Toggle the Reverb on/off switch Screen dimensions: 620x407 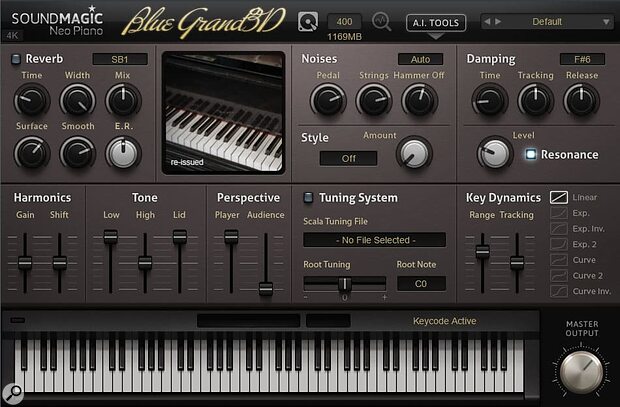(16, 59)
